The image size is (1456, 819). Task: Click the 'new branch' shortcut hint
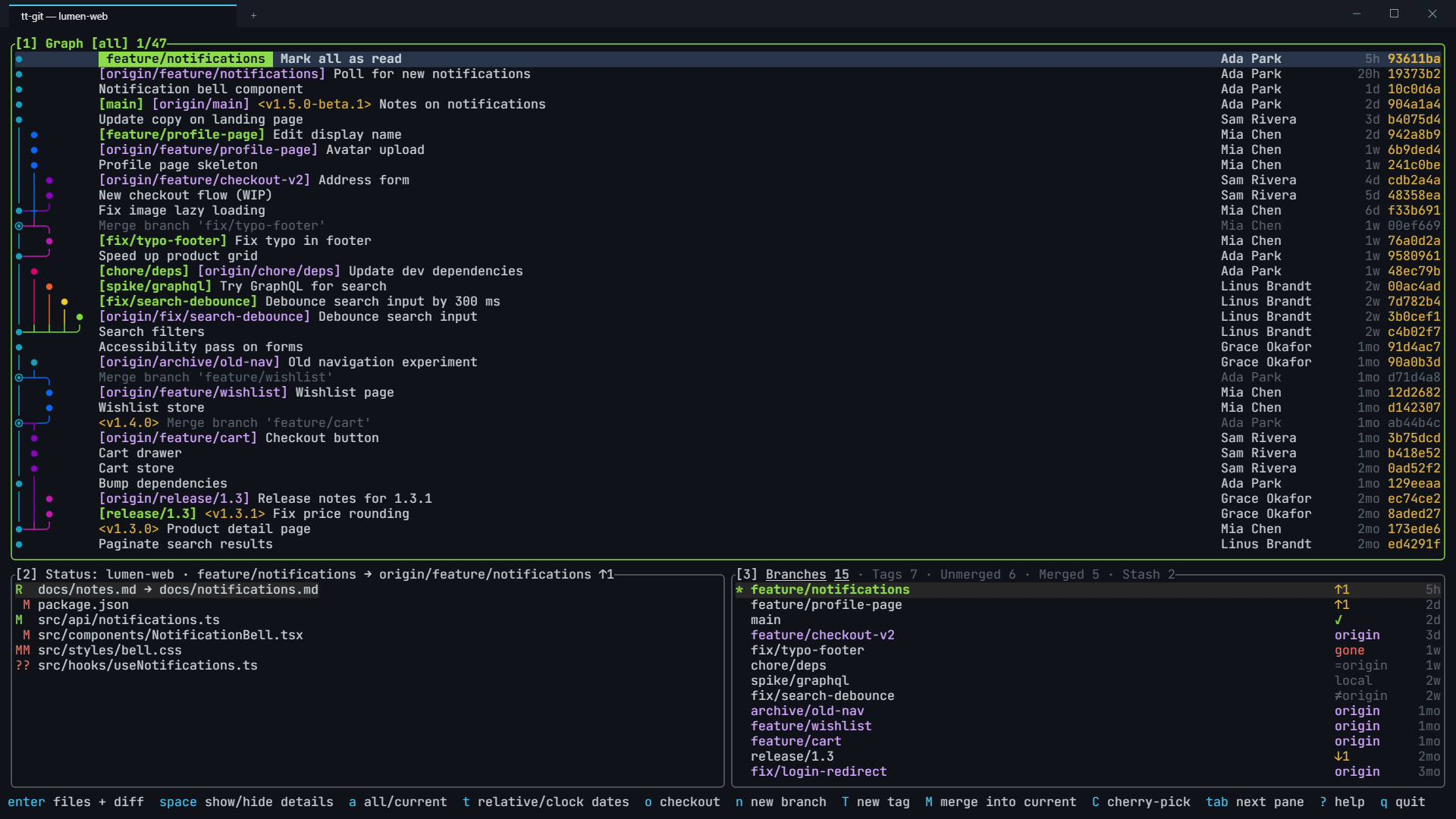point(780,802)
